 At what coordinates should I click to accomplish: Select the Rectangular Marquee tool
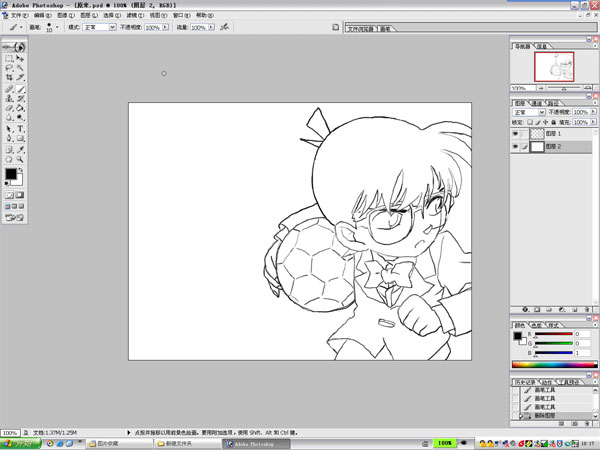pos(9,59)
